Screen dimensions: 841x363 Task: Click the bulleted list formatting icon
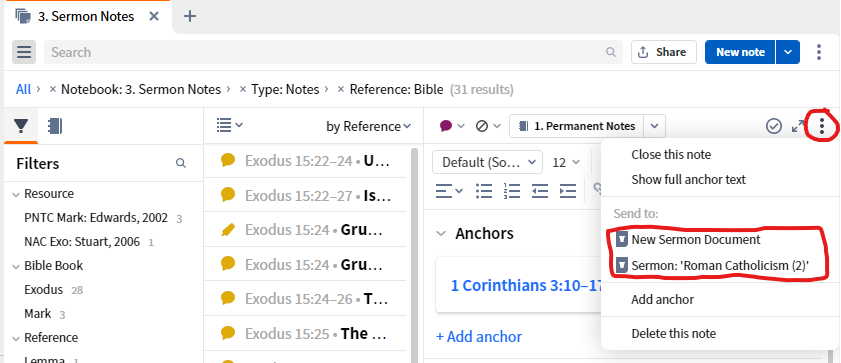point(484,191)
